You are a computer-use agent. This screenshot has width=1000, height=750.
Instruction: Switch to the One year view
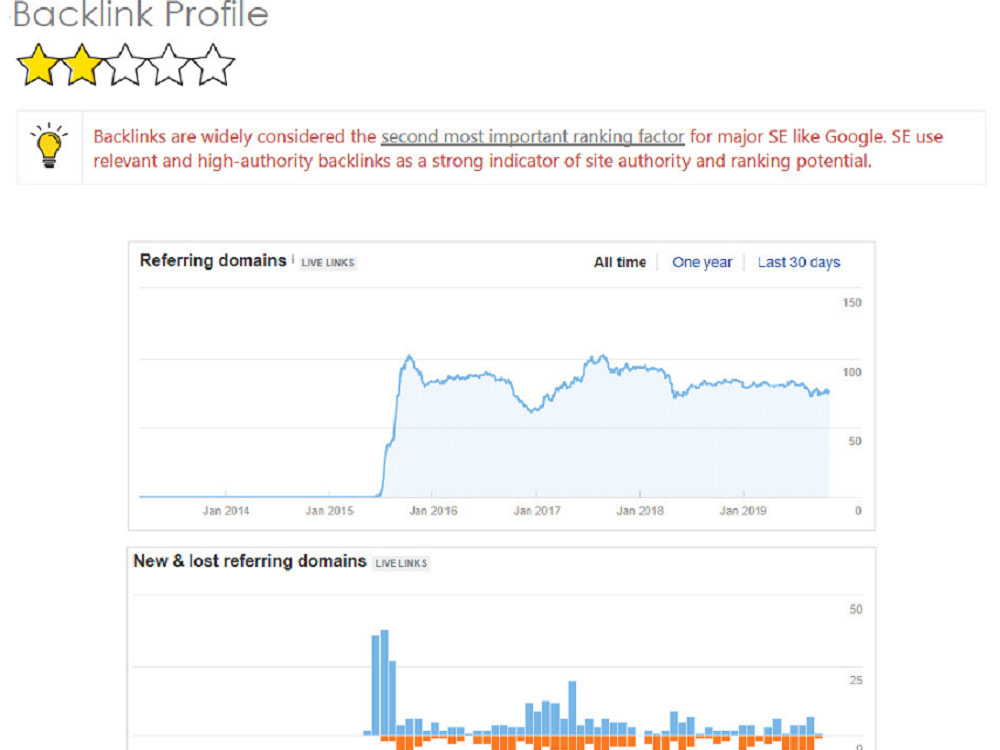pos(702,262)
